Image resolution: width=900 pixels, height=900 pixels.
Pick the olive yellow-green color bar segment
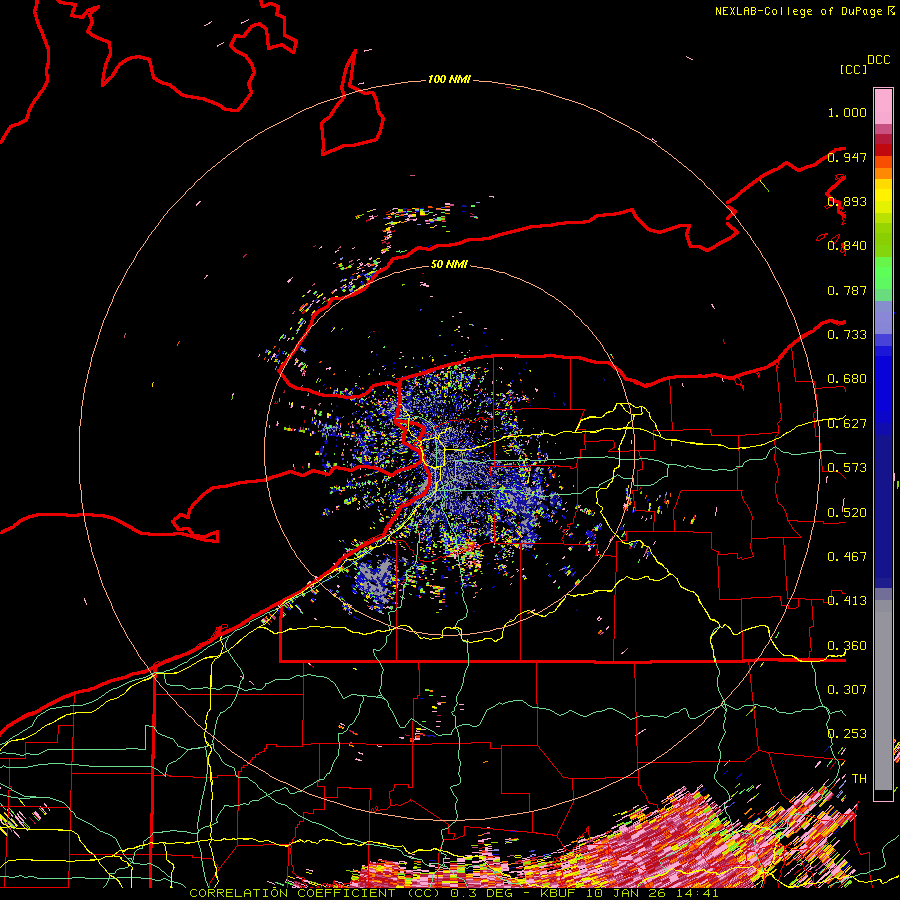(883, 239)
